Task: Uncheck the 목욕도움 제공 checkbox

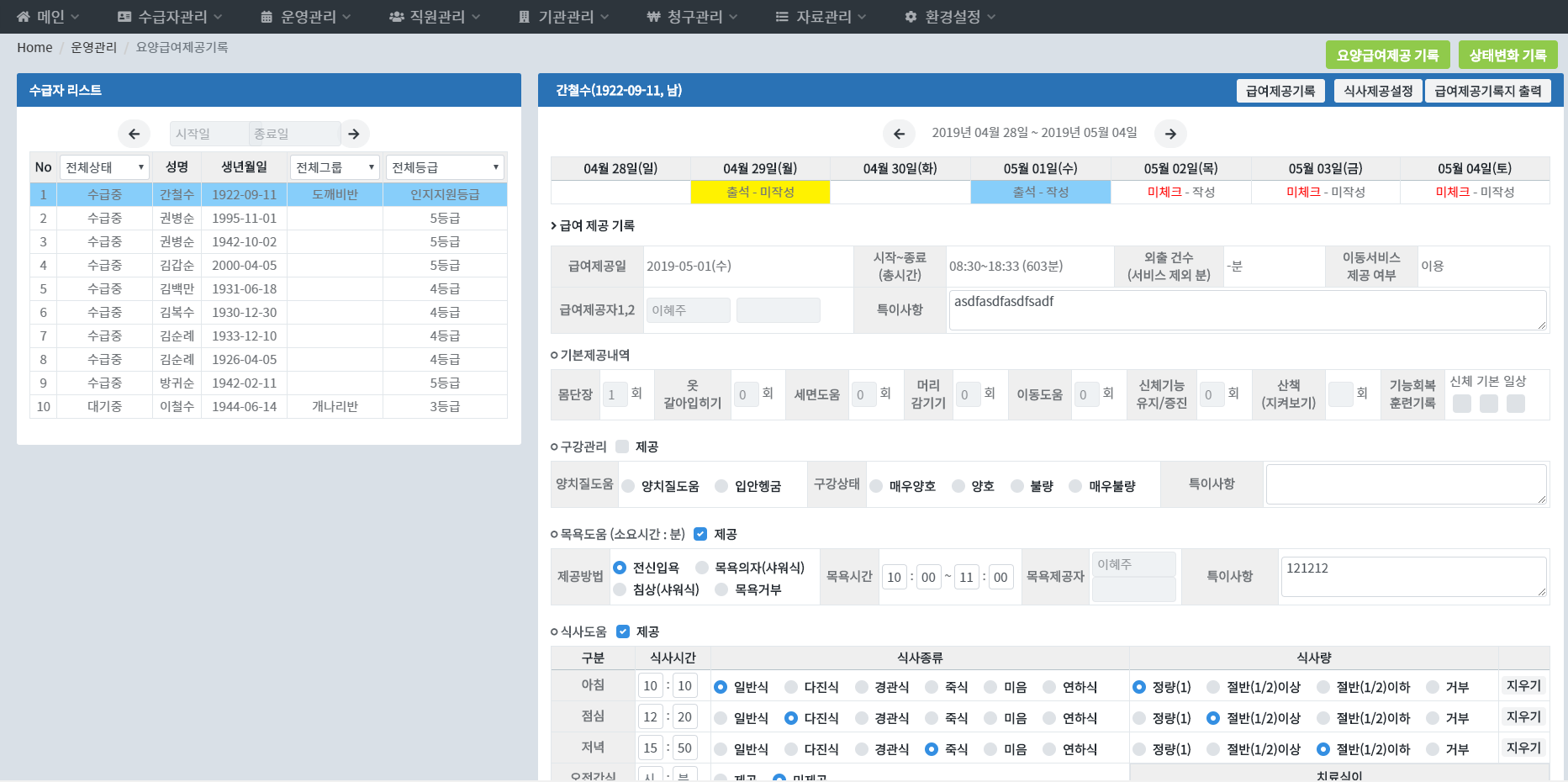Action: click(x=700, y=534)
